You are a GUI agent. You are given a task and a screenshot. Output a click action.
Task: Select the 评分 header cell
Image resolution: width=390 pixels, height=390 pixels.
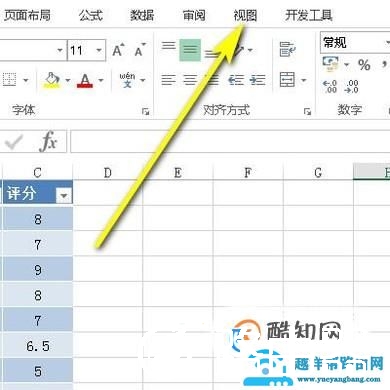tap(37, 193)
